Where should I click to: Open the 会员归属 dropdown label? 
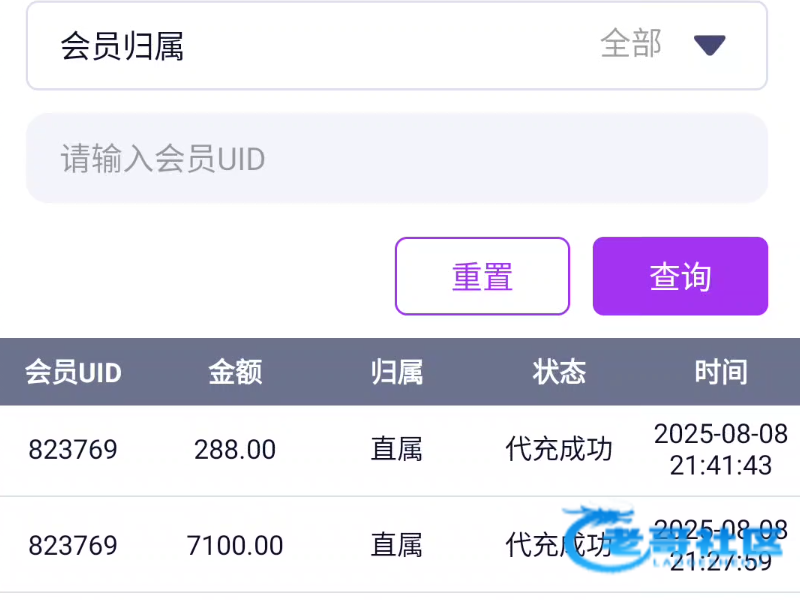coord(122,46)
